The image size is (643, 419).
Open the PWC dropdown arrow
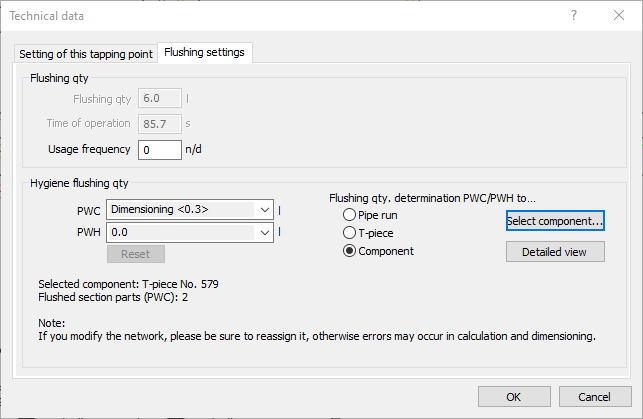[x=264, y=210]
